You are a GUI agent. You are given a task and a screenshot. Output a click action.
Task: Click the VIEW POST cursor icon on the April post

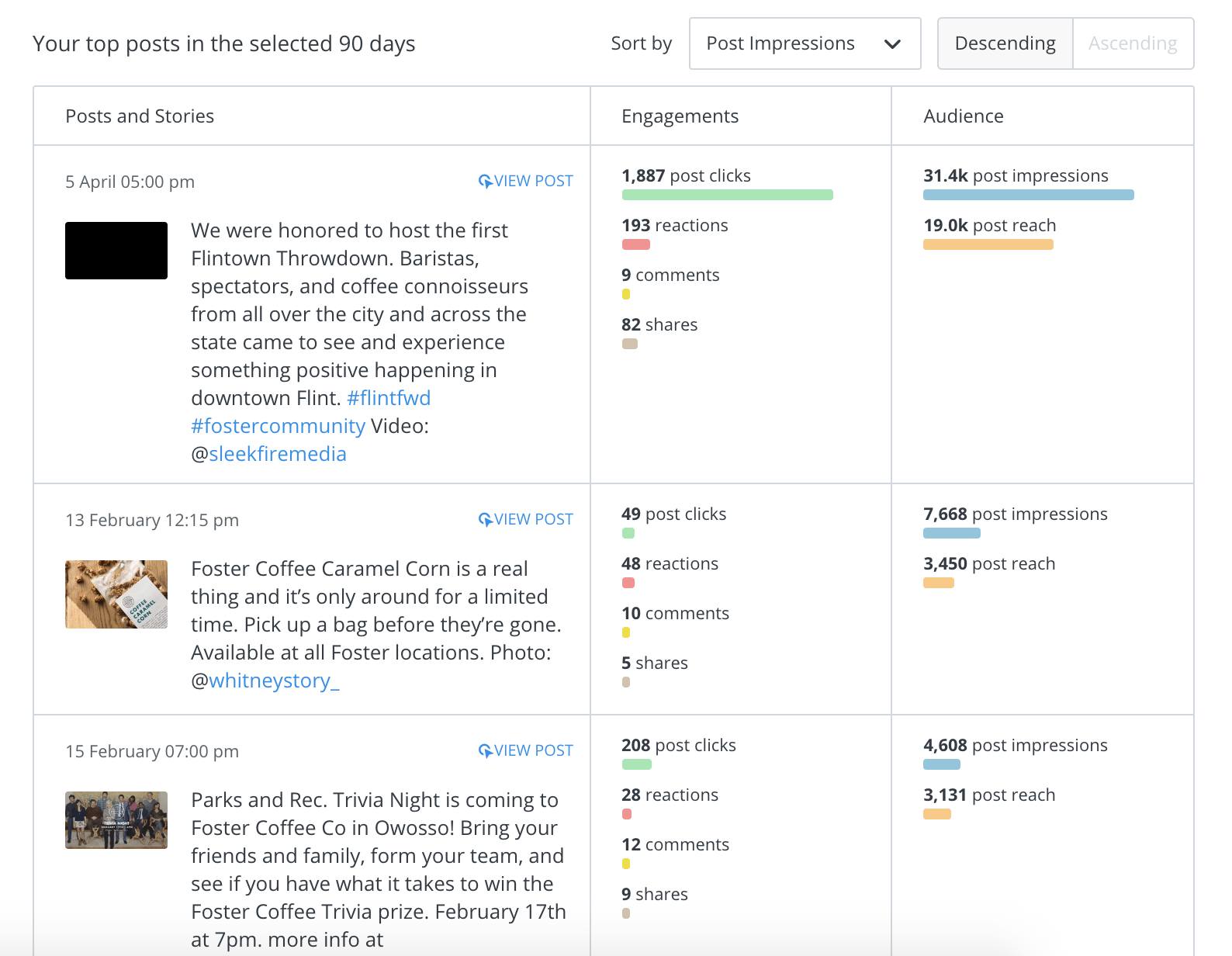click(x=486, y=180)
